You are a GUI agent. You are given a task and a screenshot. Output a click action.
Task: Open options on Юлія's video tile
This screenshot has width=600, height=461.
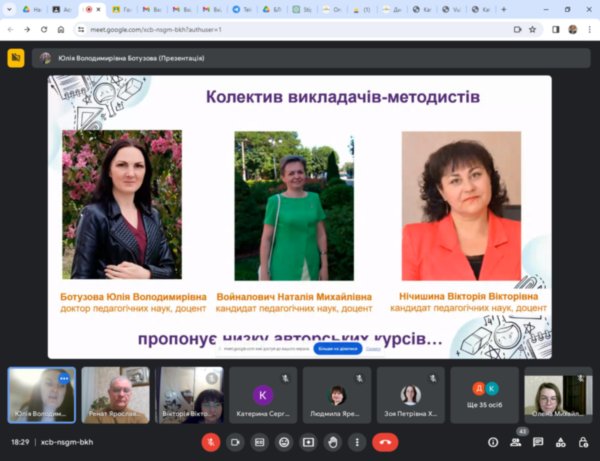point(64,379)
